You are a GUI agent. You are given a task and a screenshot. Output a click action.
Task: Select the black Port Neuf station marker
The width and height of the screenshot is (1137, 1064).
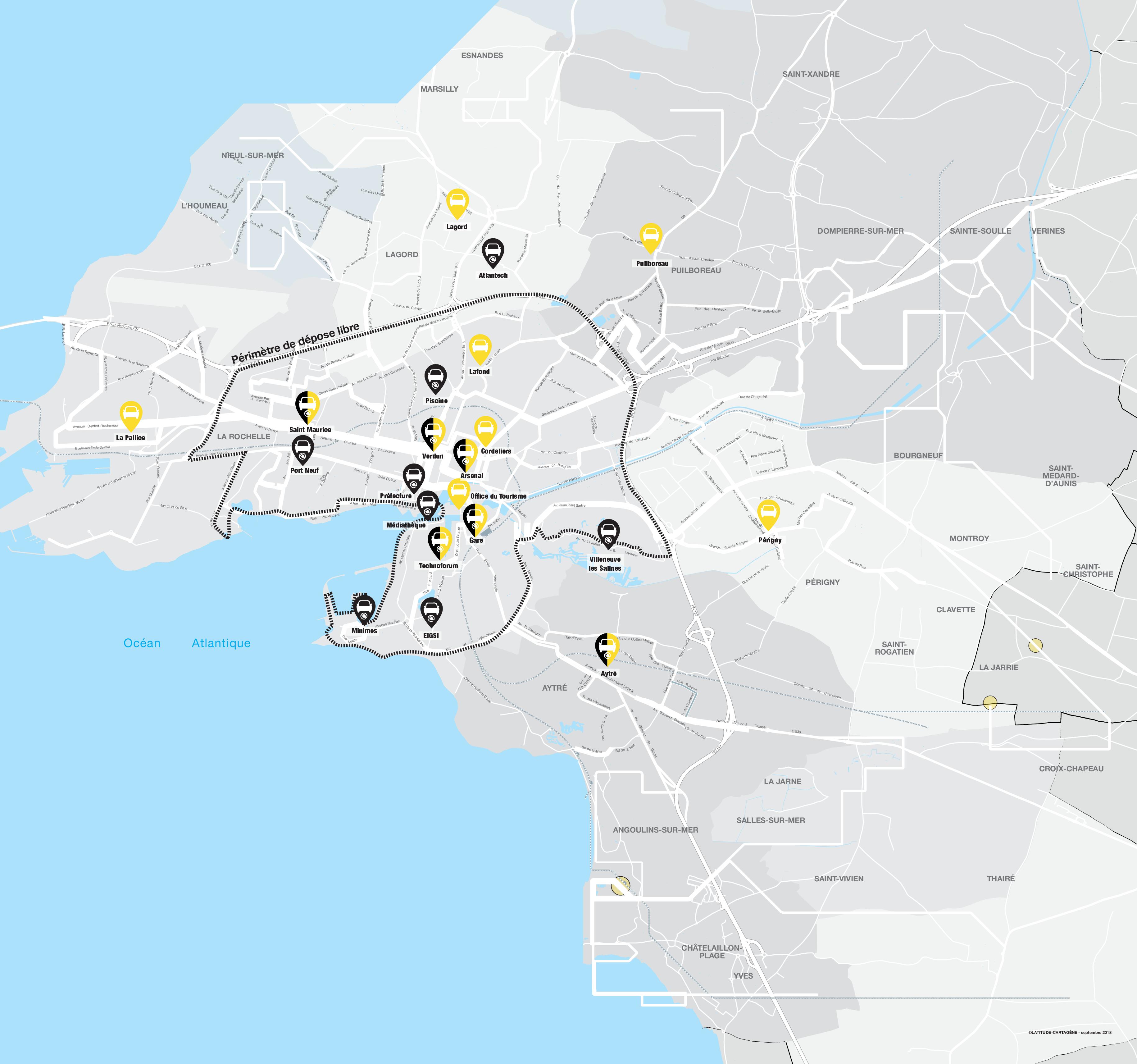[x=302, y=450]
